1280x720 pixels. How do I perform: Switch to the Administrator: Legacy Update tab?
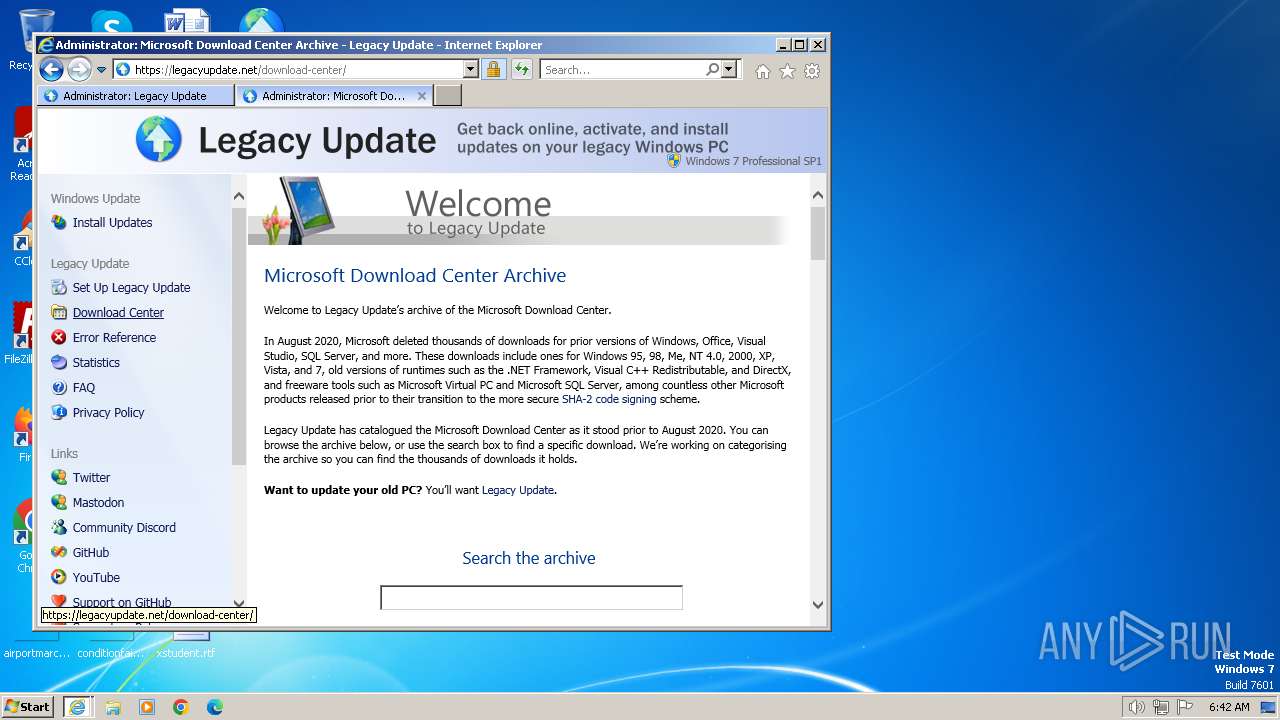[135, 96]
